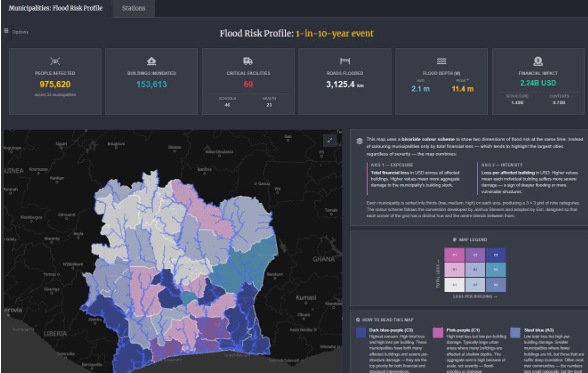Click the Contents loss sub-value
The width and height of the screenshot is (588, 373).
point(559,102)
